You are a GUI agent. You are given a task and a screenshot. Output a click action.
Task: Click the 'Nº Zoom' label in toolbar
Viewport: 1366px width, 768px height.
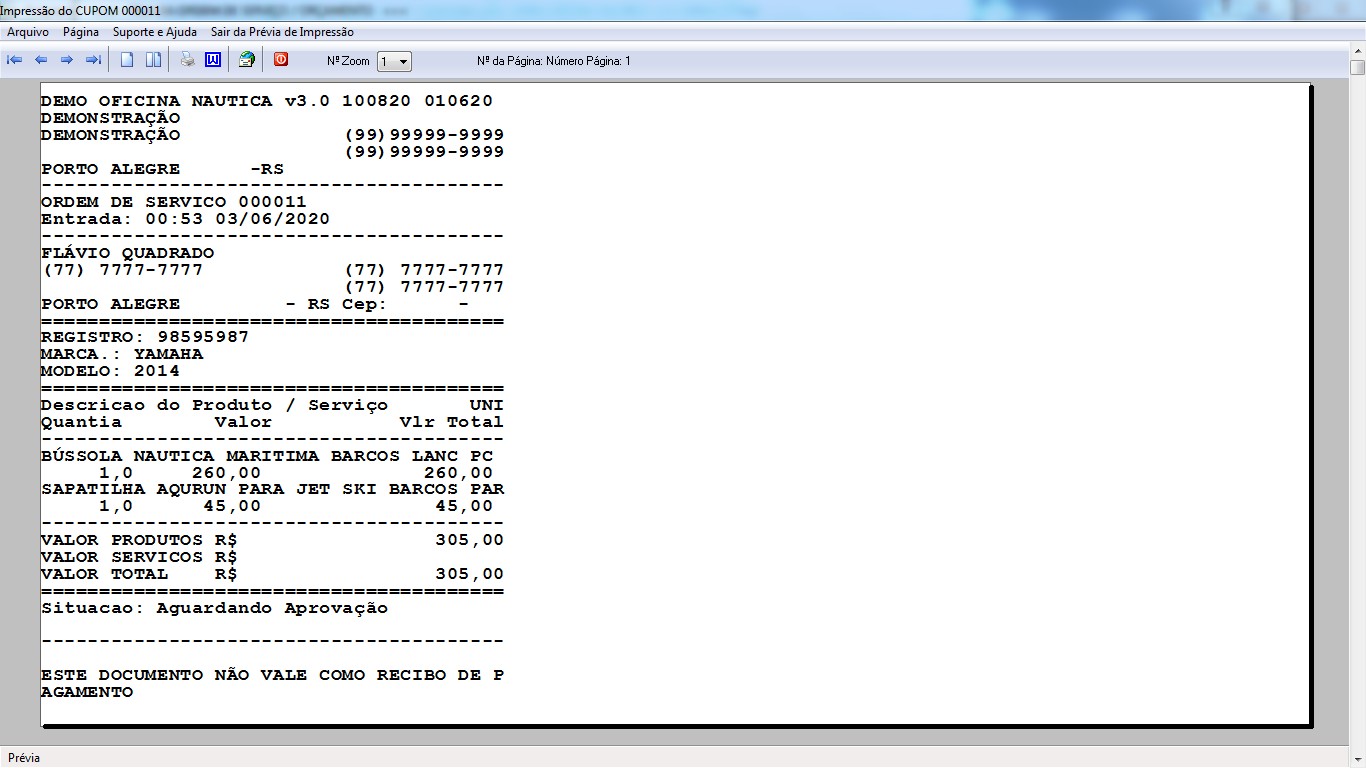tap(348, 61)
